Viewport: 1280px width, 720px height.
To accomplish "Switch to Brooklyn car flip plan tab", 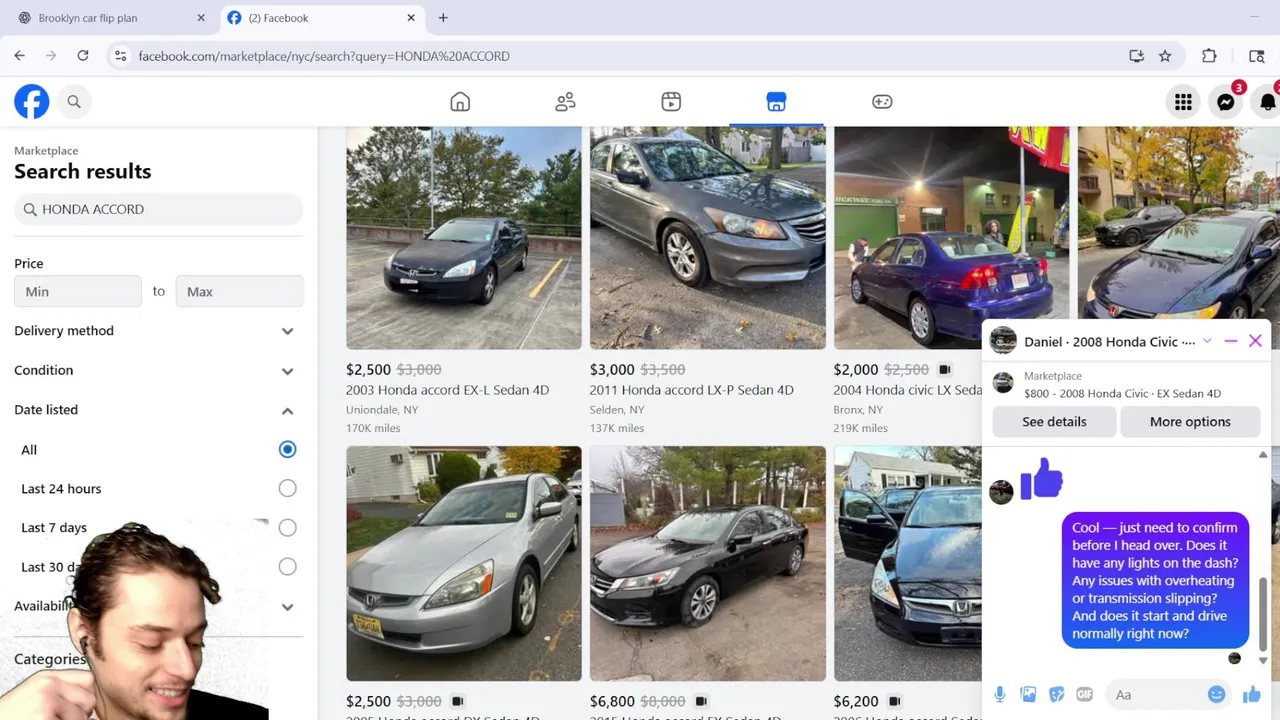I will [110, 18].
